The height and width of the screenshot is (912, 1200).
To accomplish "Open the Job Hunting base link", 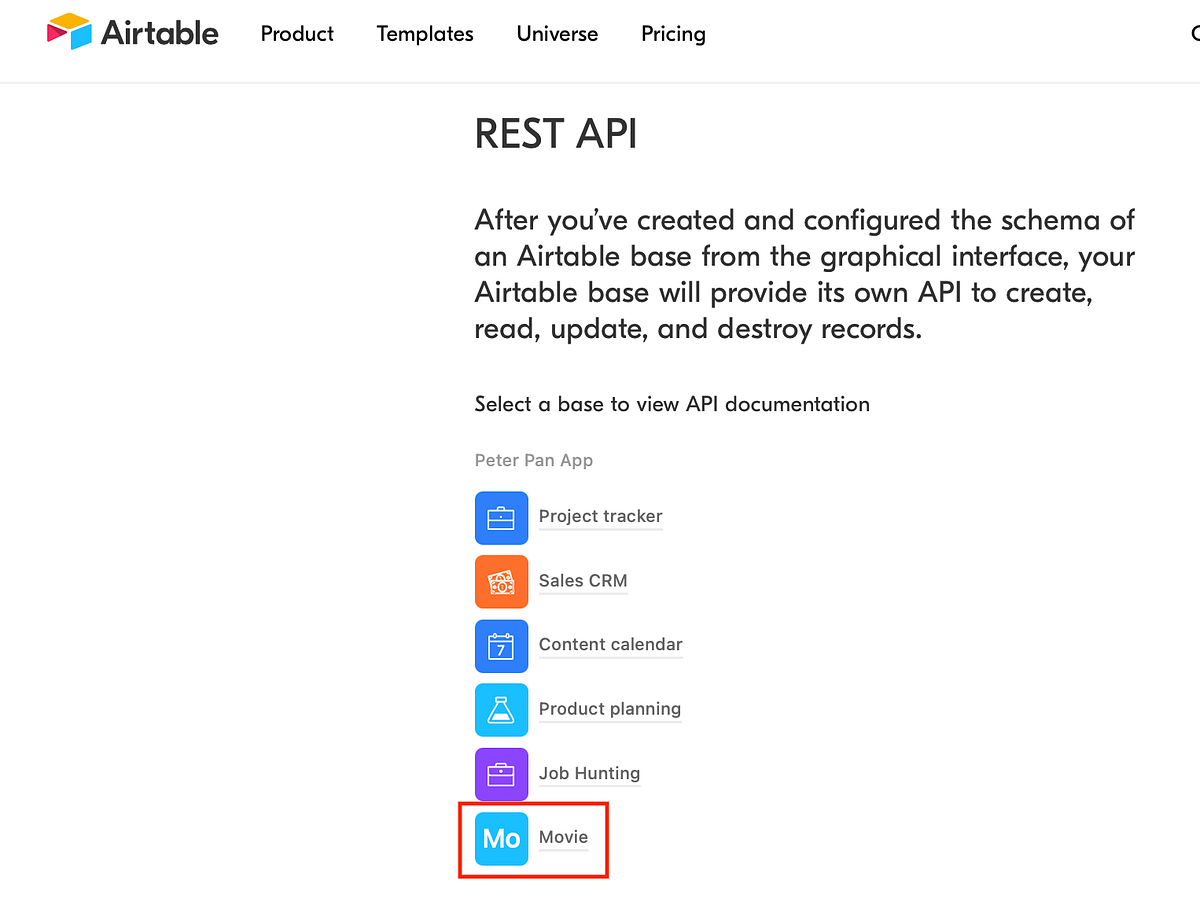I will click(589, 773).
